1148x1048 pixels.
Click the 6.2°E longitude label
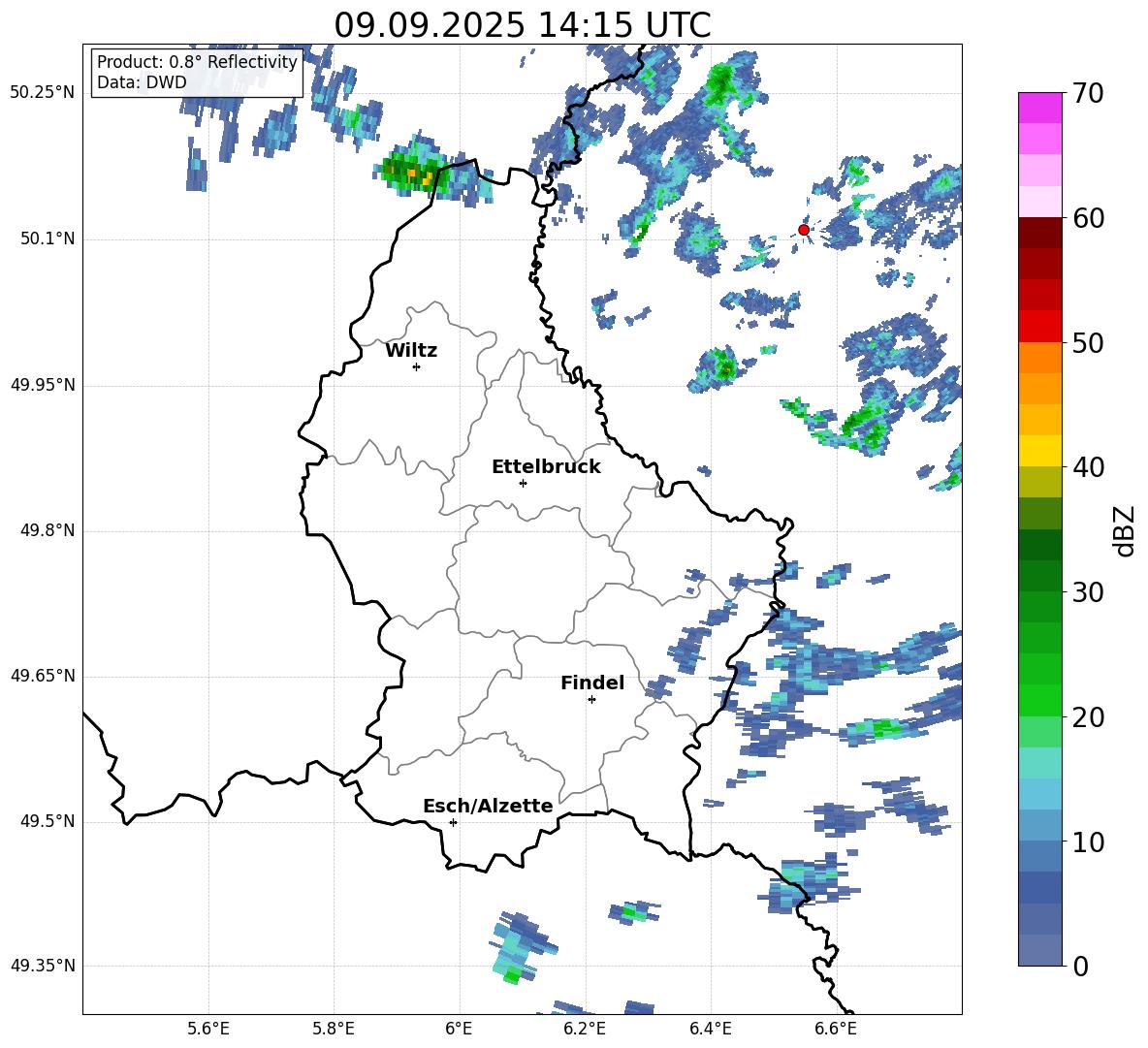(585, 1029)
